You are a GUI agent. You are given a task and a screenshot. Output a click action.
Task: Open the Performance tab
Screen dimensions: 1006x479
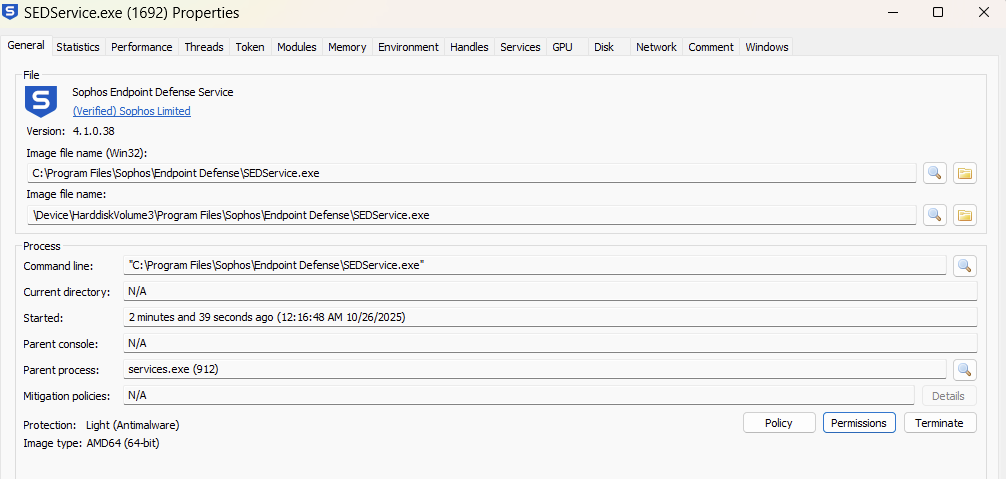click(x=141, y=47)
